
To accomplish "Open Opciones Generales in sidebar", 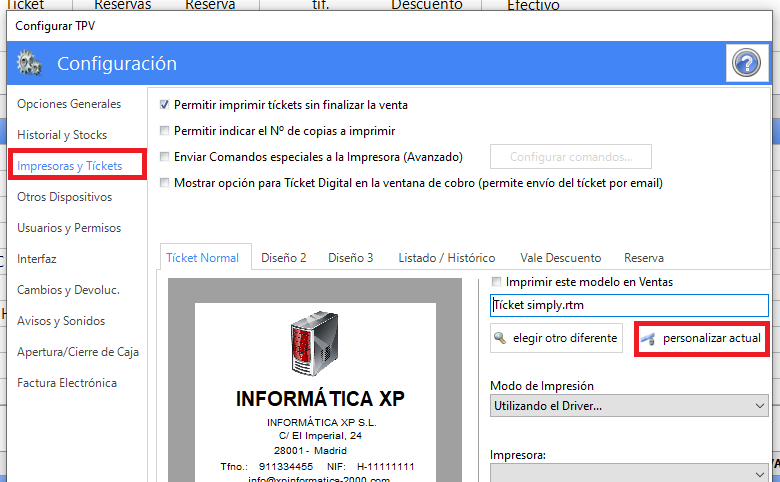I will click(69, 104).
